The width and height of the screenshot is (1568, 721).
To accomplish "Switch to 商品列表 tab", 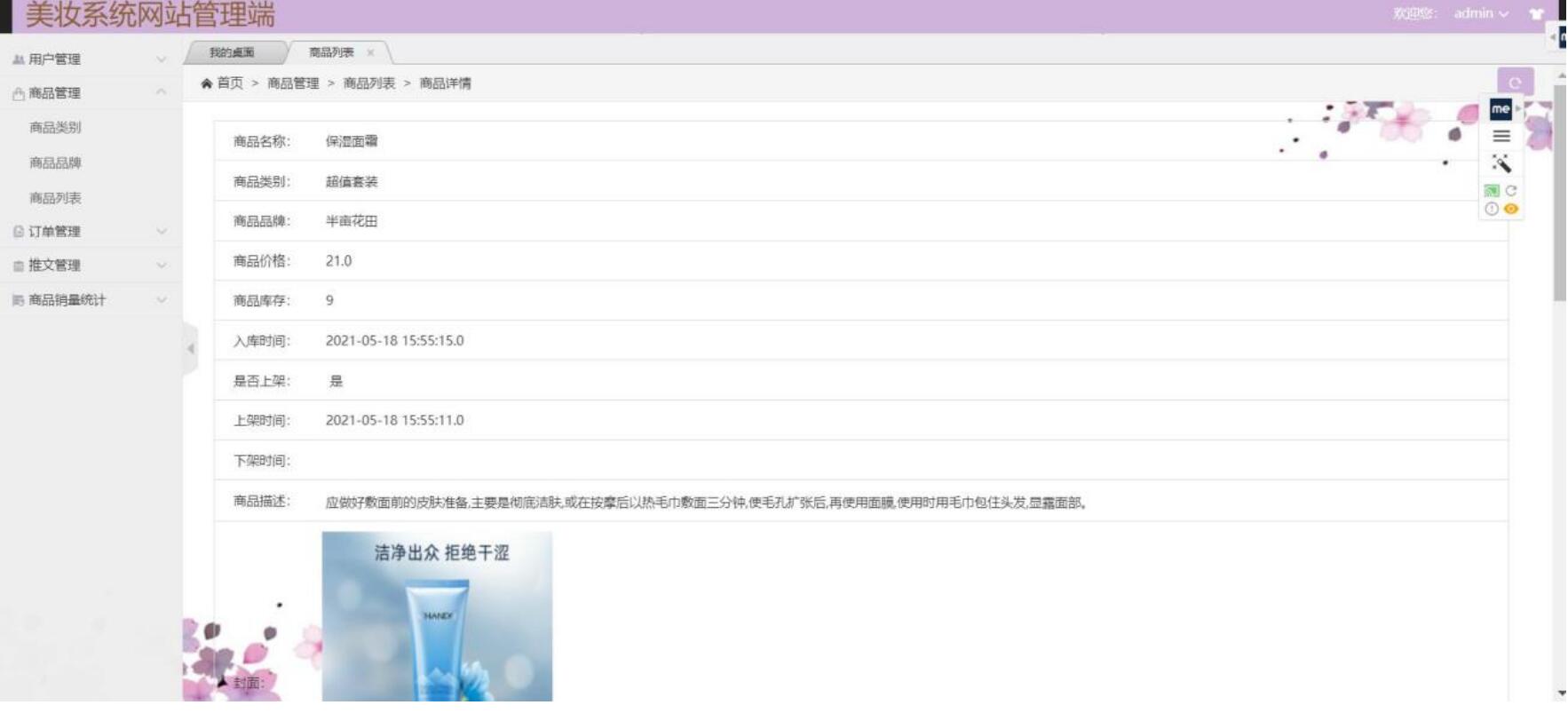I will coord(331,52).
